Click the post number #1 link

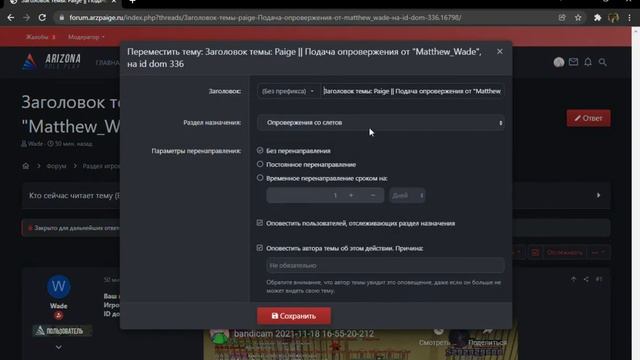[x=599, y=279]
